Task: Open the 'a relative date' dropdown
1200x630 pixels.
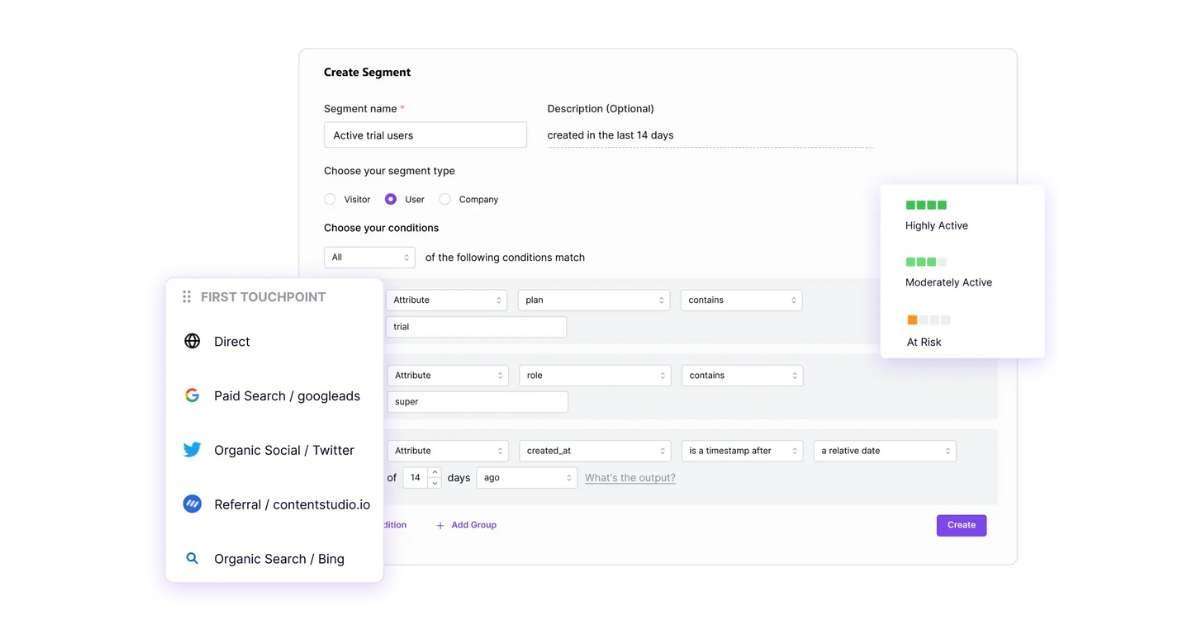Action: coord(885,451)
